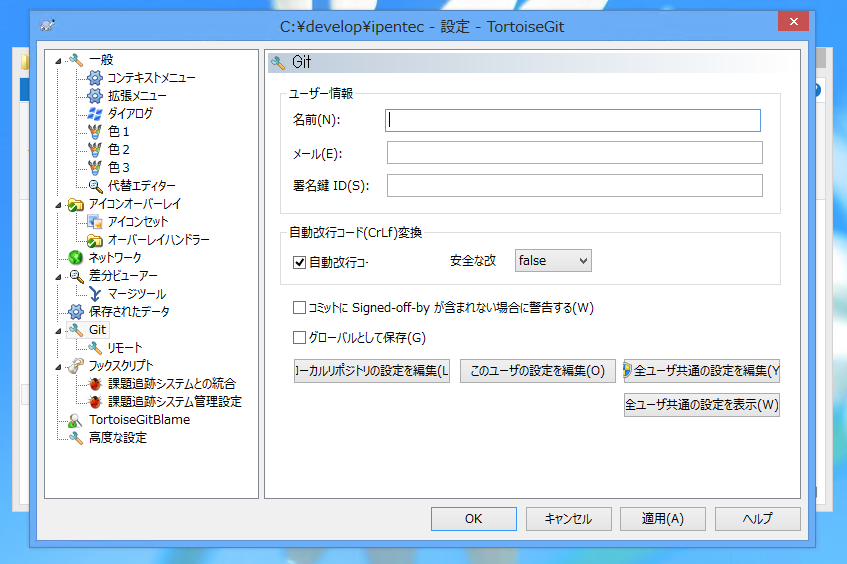
Task: Select 代替エディター in the tree
Action: [142, 186]
